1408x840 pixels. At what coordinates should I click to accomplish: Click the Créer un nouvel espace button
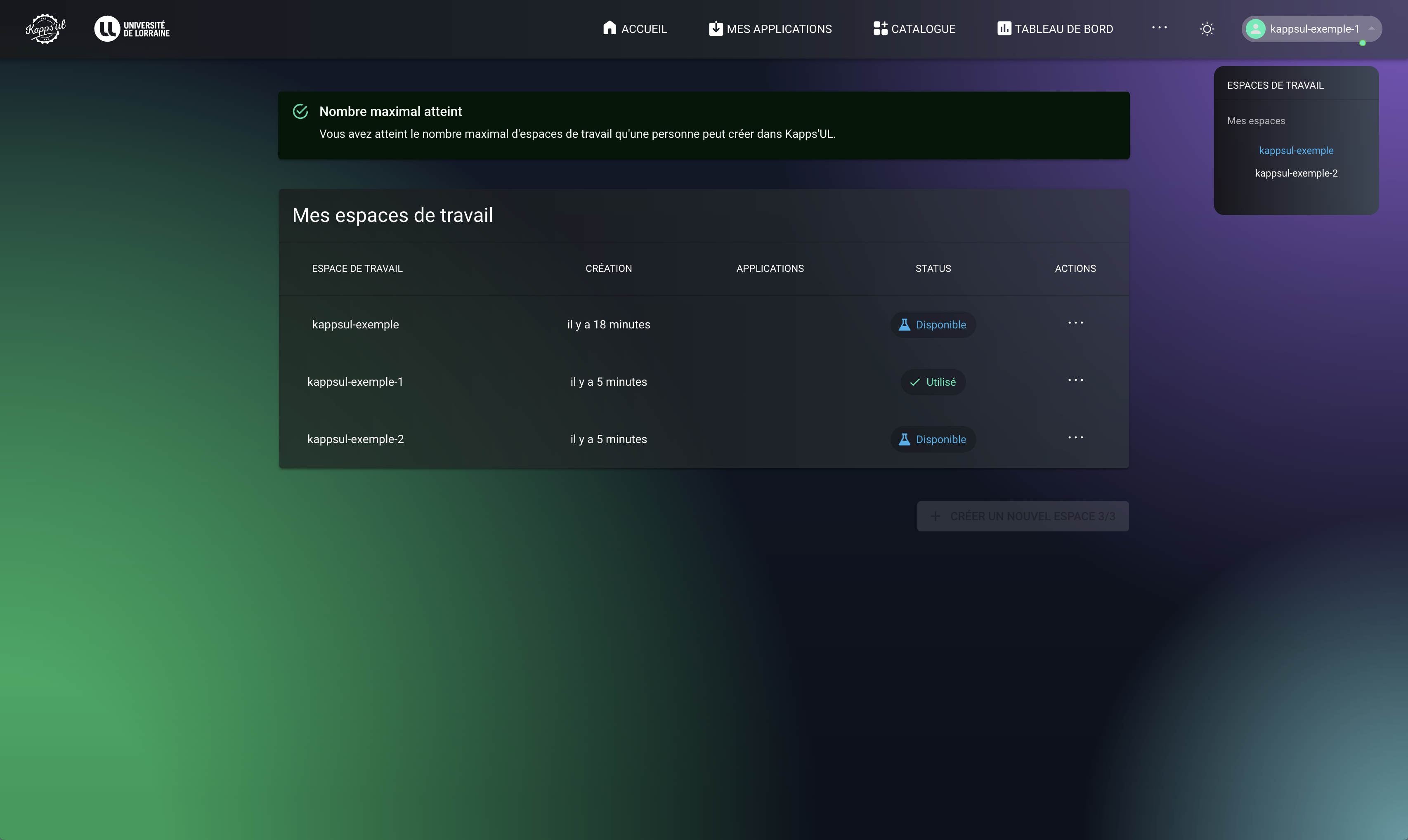pyautogui.click(x=1023, y=516)
